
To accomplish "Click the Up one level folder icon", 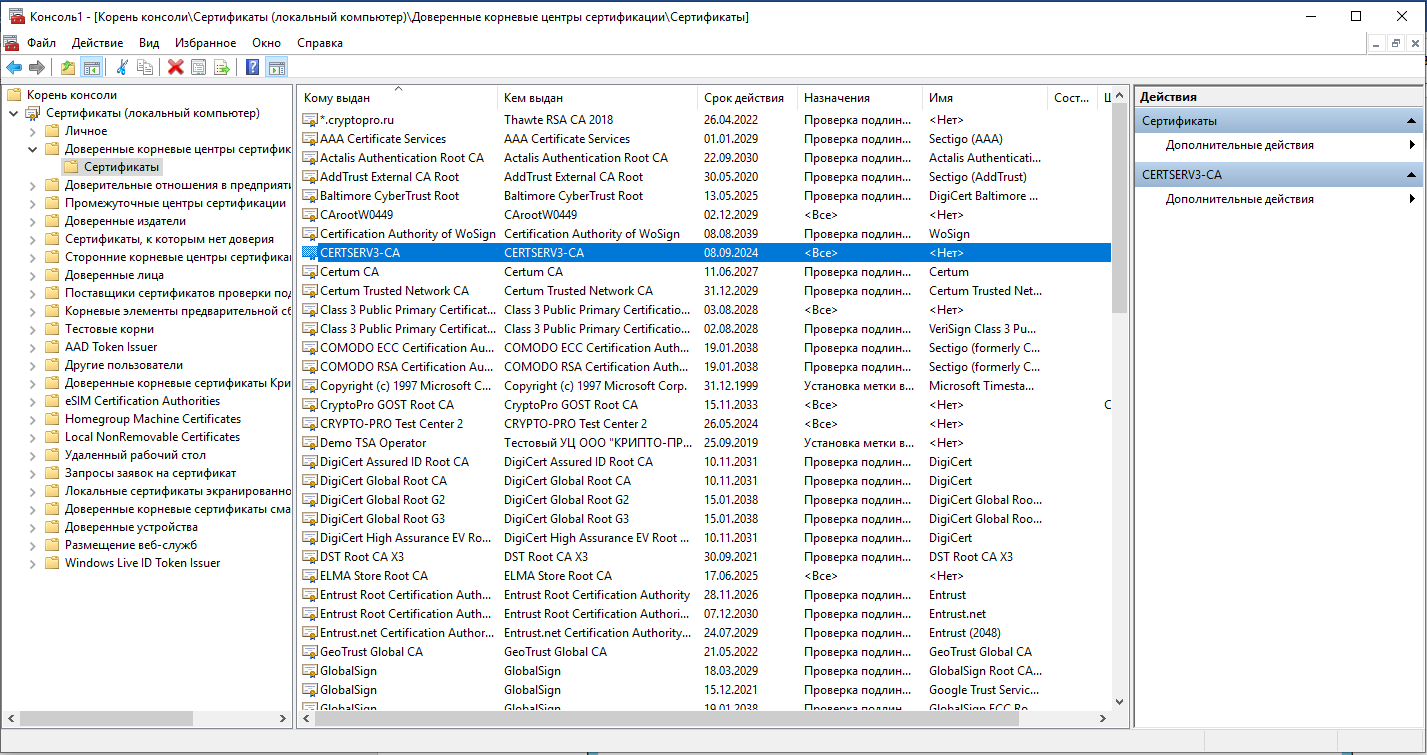I will click(68, 67).
